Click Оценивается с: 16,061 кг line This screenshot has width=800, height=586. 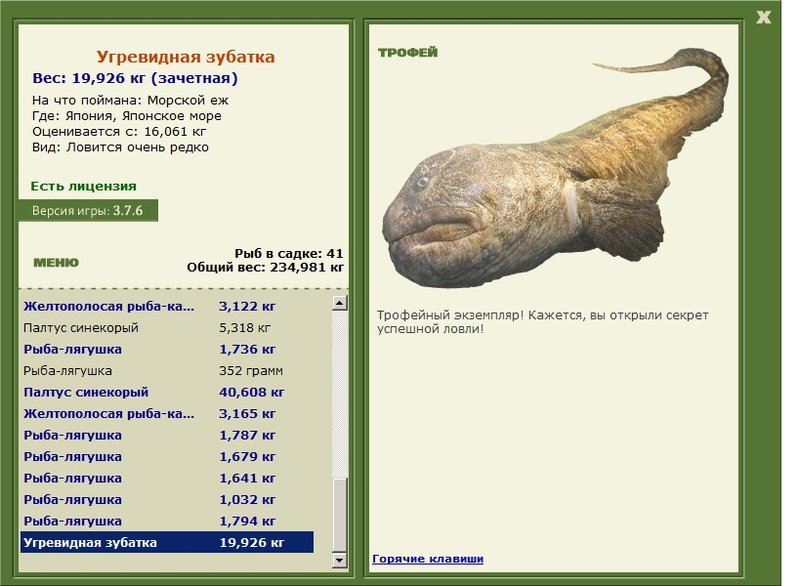tap(119, 132)
